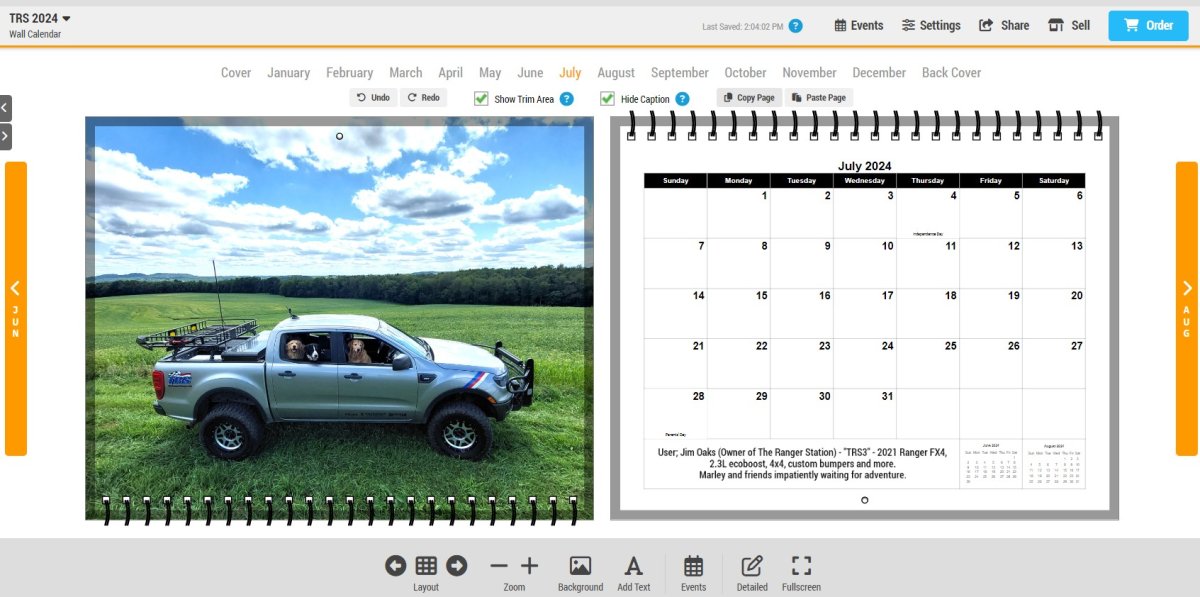The height and width of the screenshot is (597, 1200).
Task: Open the Sell option
Action: 1069,26
